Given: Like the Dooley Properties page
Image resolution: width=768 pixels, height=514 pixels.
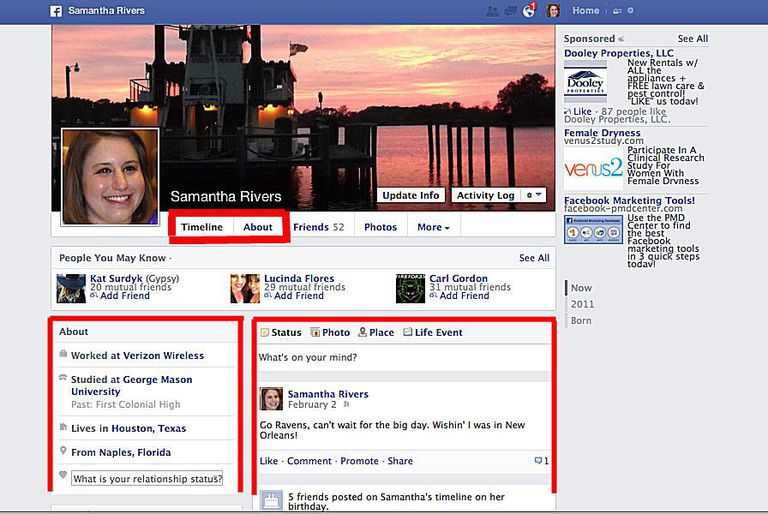Looking at the screenshot, I should coord(582,111).
